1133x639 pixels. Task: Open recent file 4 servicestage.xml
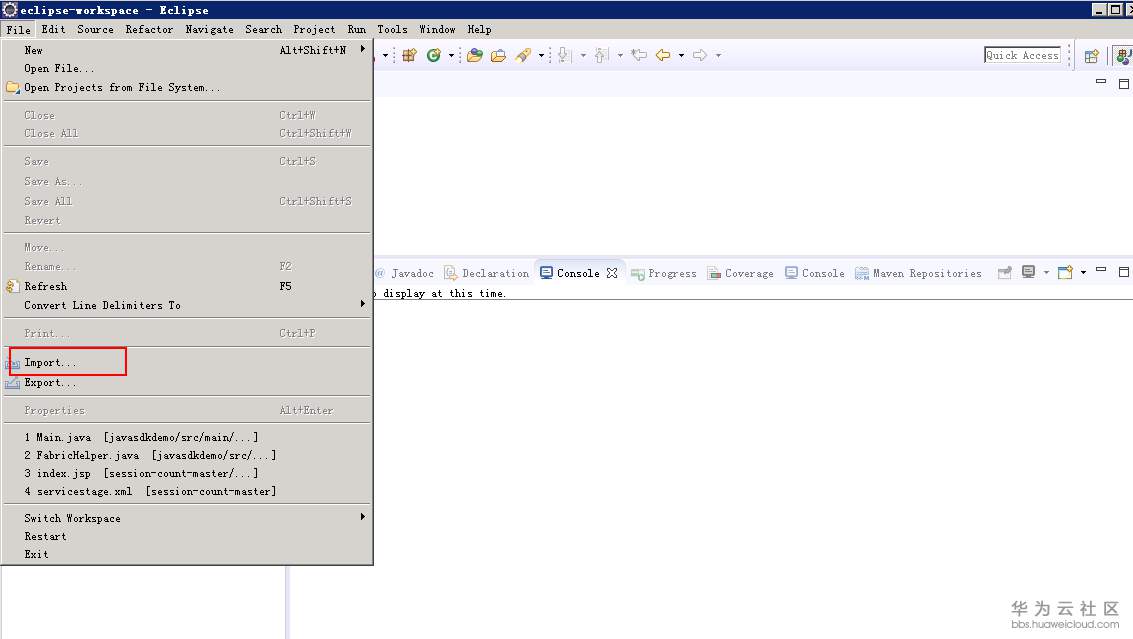click(x=187, y=492)
